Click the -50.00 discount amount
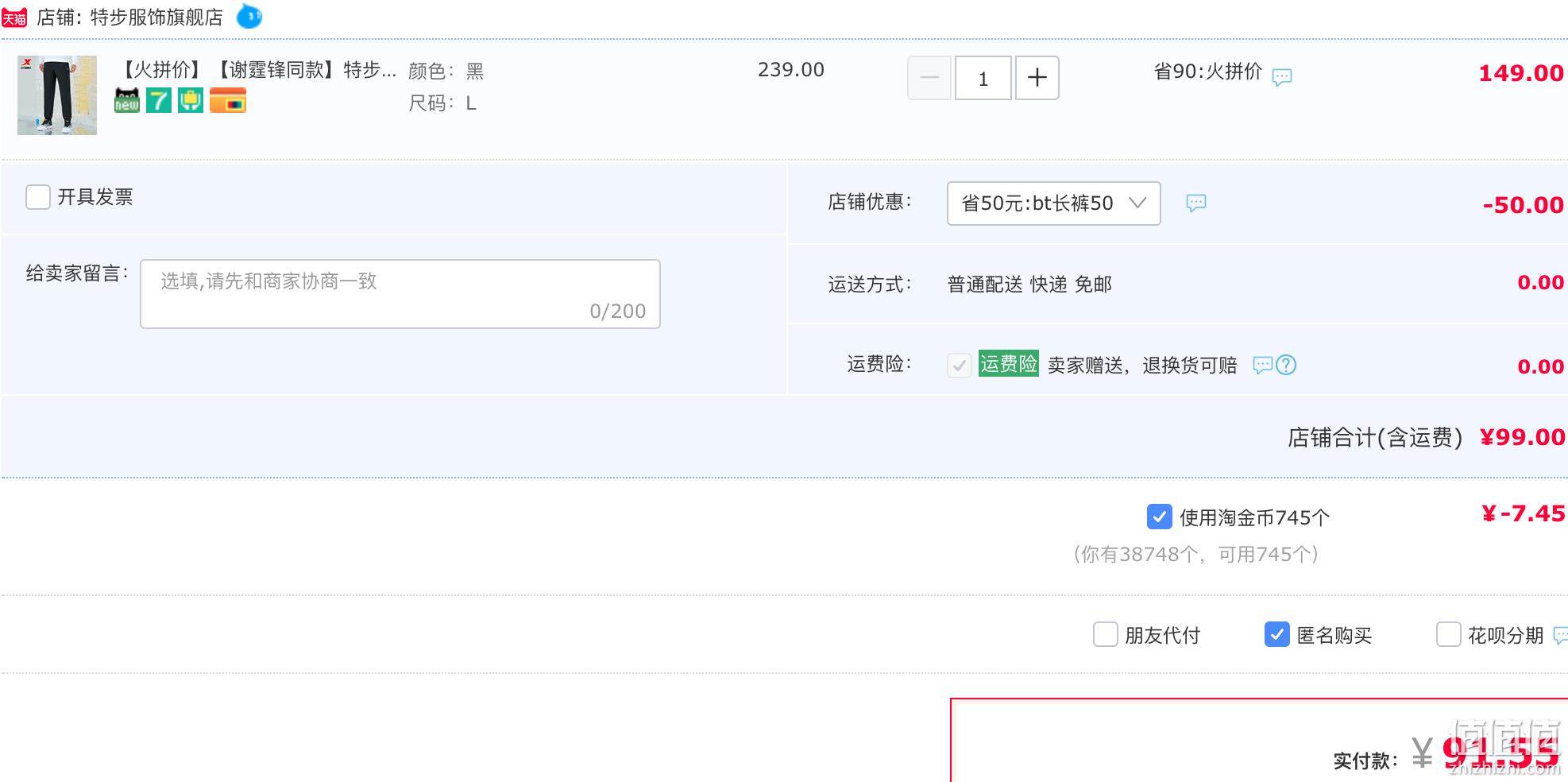This screenshot has width=1568, height=782. click(x=1524, y=205)
